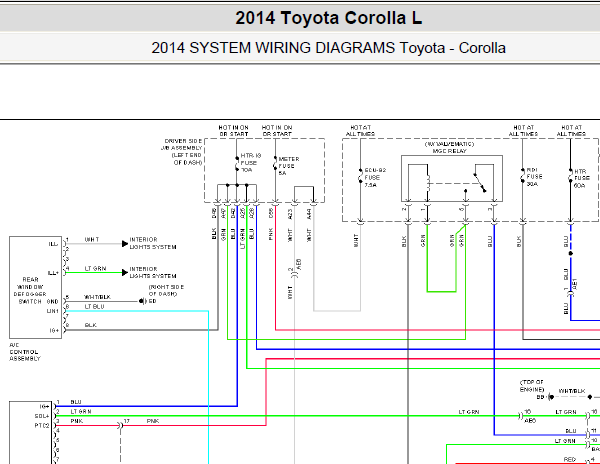This screenshot has width=600, height=464.
Task: Click the 'BLK' label at defogger pin 9
Action: tap(91, 325)
